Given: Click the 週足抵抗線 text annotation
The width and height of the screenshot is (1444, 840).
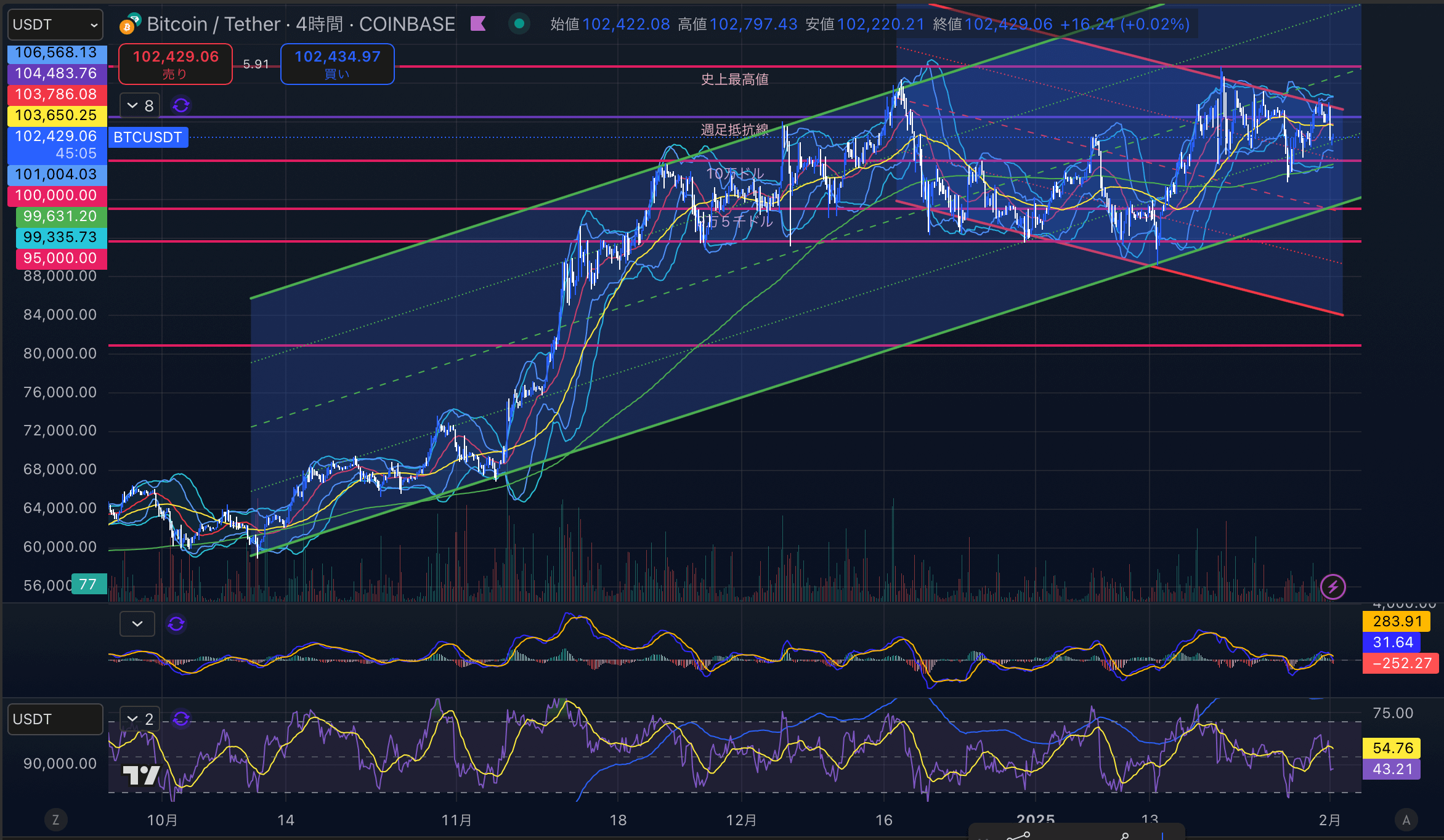Looking at the screenshot, I should [734, 130].
